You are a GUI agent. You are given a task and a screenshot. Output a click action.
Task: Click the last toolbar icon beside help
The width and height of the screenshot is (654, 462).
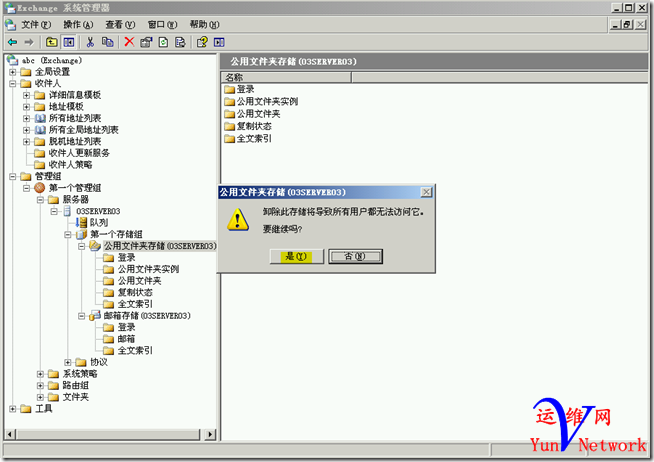pyautogui.click(x=219, y=42)
